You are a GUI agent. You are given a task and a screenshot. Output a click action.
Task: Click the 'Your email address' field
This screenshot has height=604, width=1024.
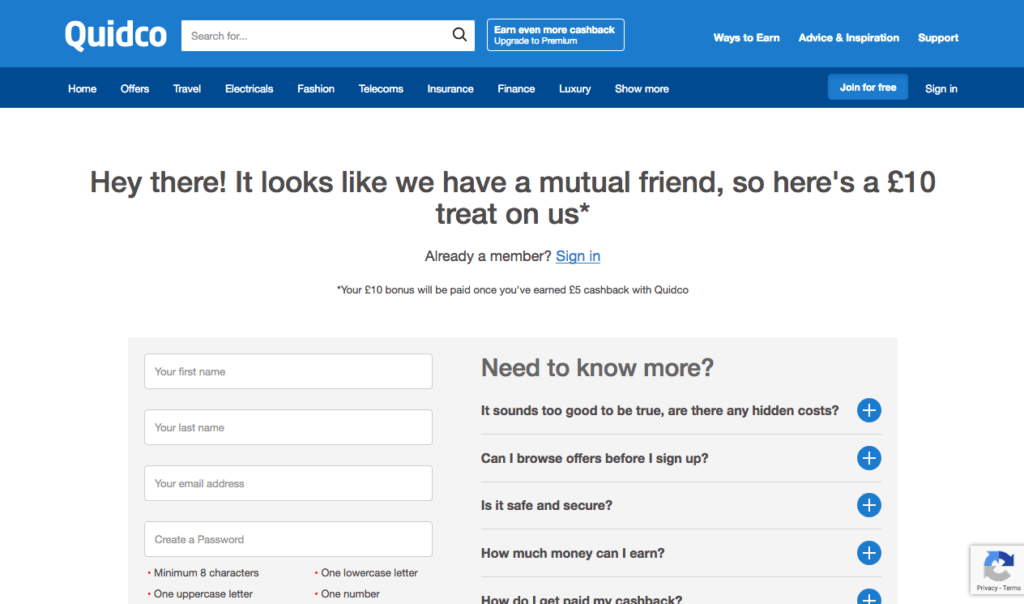point(288,483)
